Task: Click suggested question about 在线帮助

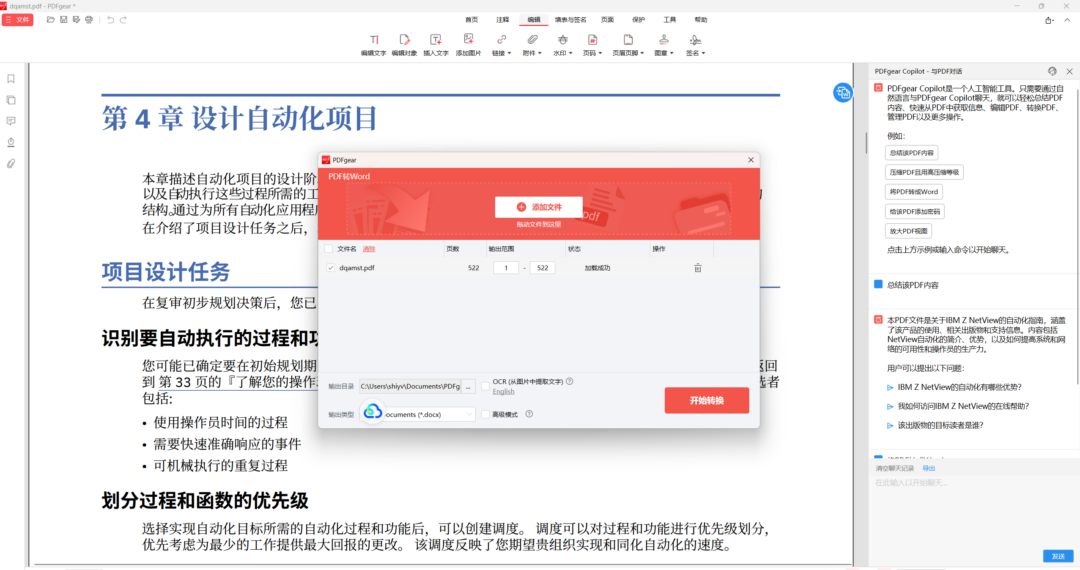Action: (x=962, y=407)
